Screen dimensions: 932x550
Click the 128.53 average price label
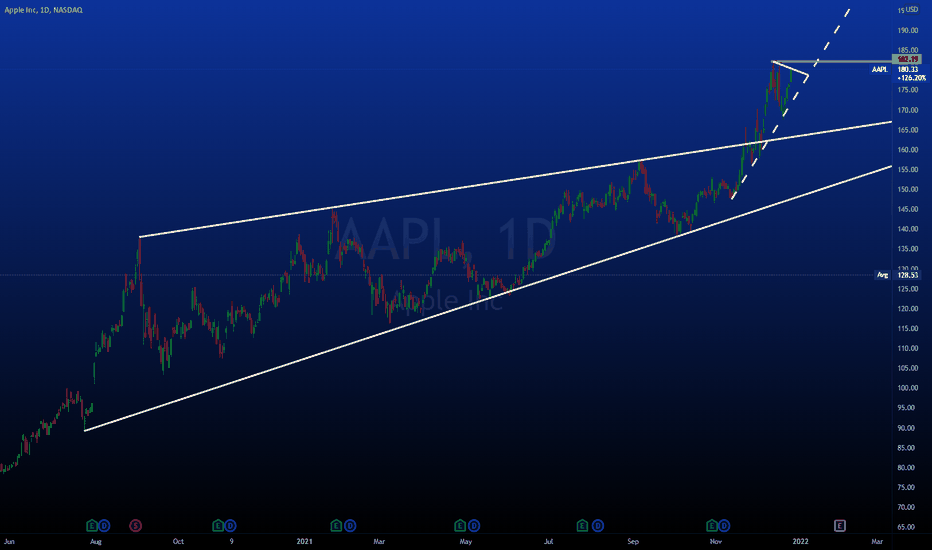click(908, 275)
